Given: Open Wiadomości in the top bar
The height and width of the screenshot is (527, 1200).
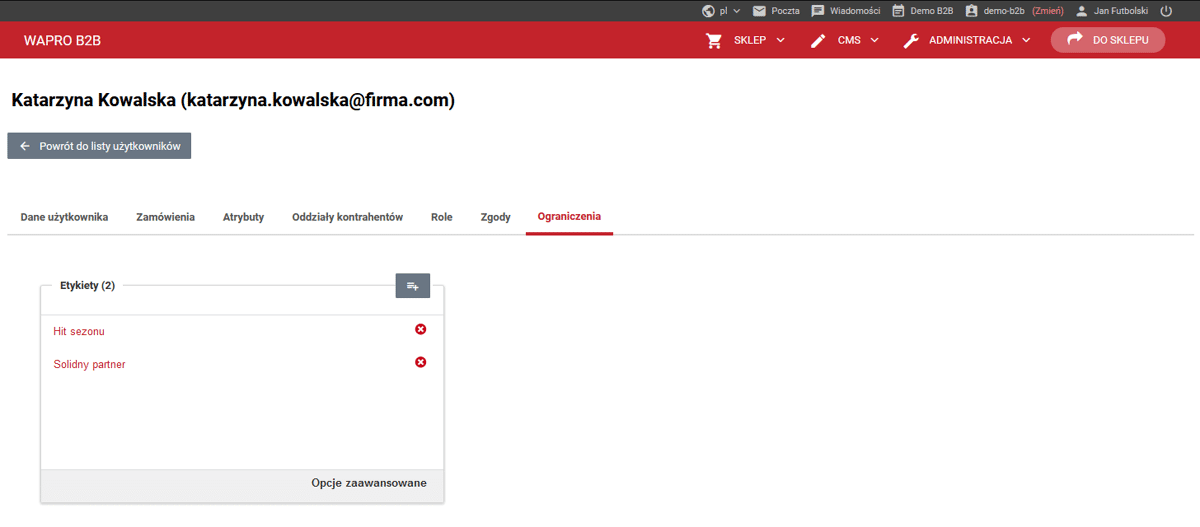Looking at the screenshot, I should [x=855, y=11].
